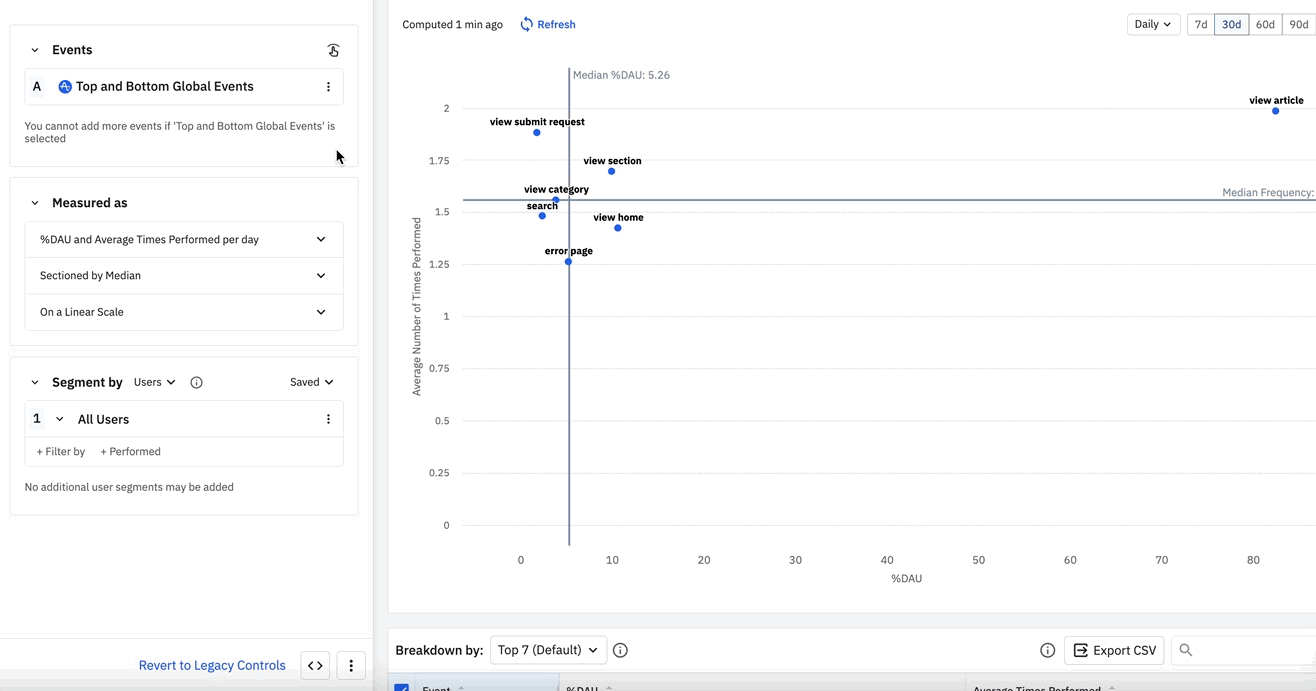Open the Refresh icon to recompute the chart
The image size is (1316, 691).
[x=524, y=24]
